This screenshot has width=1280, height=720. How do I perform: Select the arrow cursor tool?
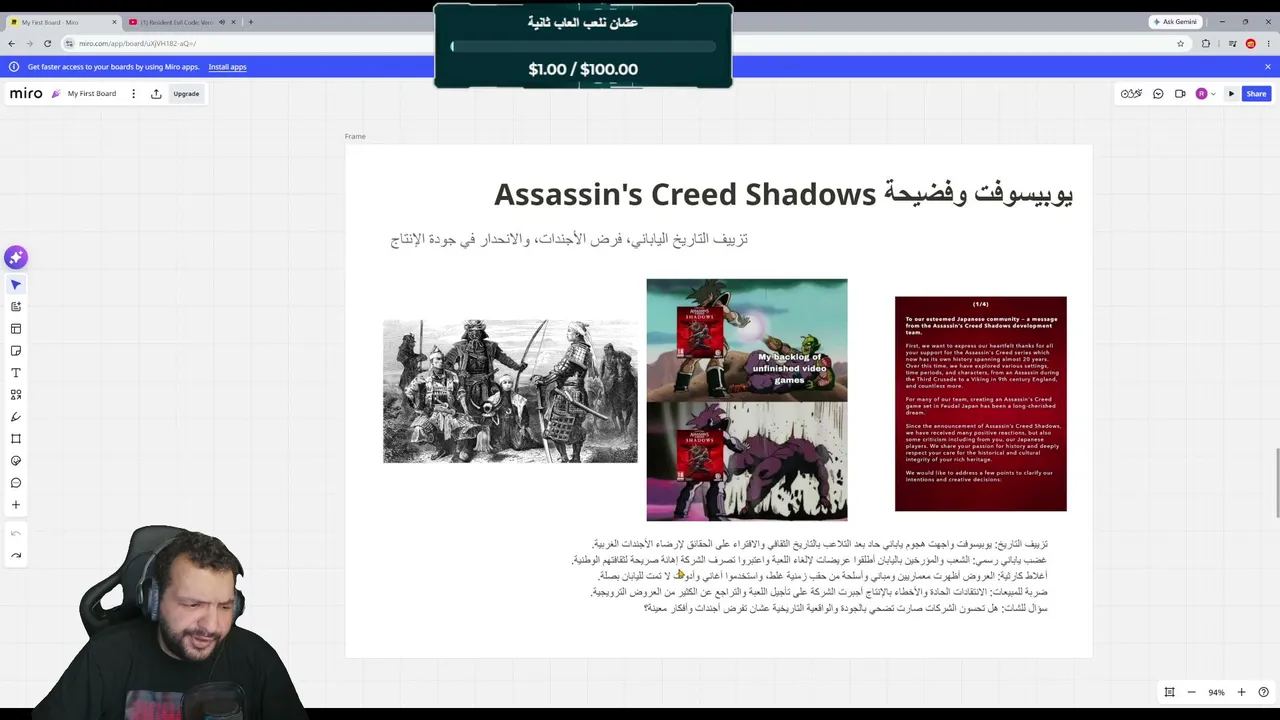[x=15, y=285]
